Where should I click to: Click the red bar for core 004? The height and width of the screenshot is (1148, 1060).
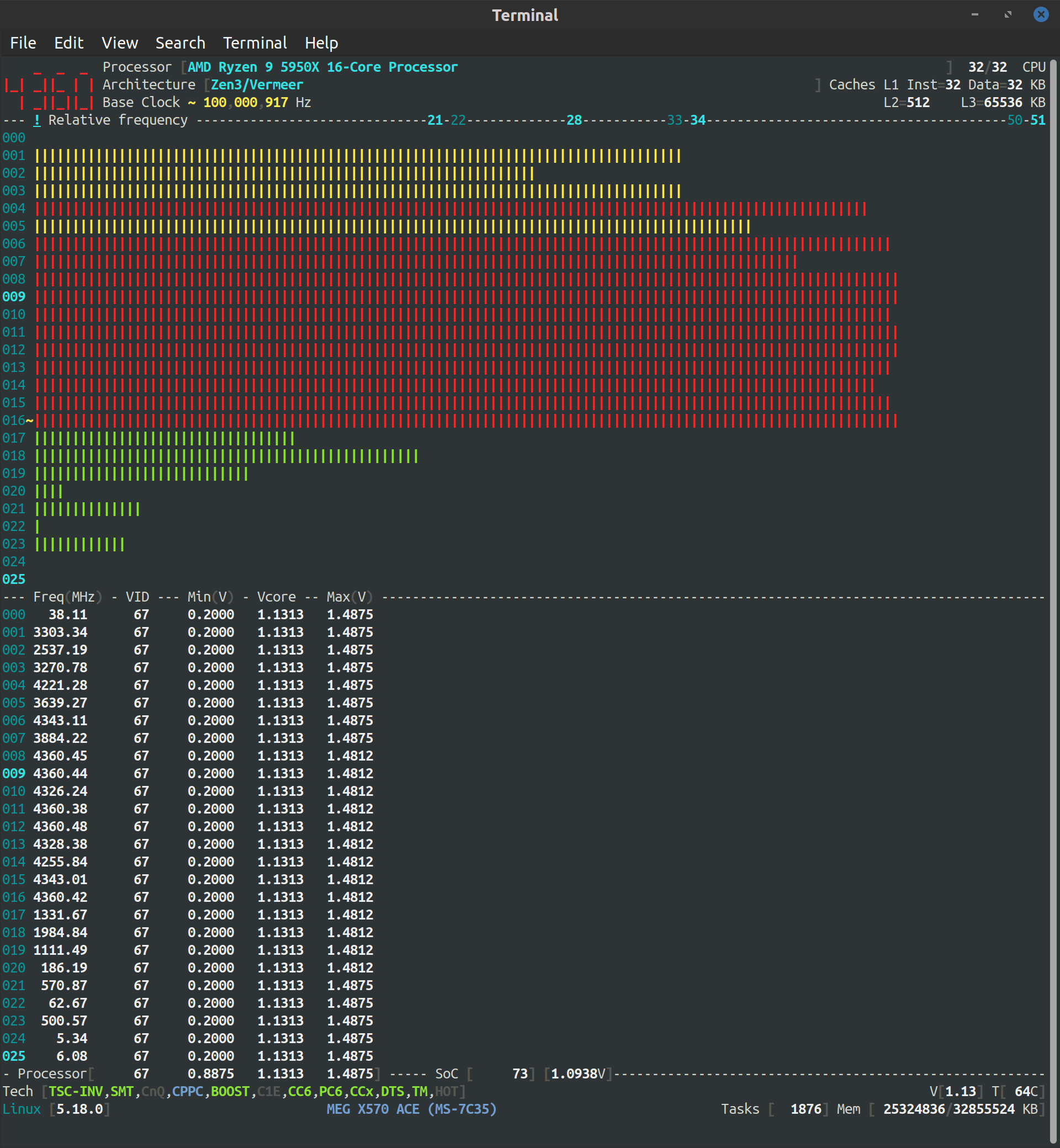(x=451, y=209)
